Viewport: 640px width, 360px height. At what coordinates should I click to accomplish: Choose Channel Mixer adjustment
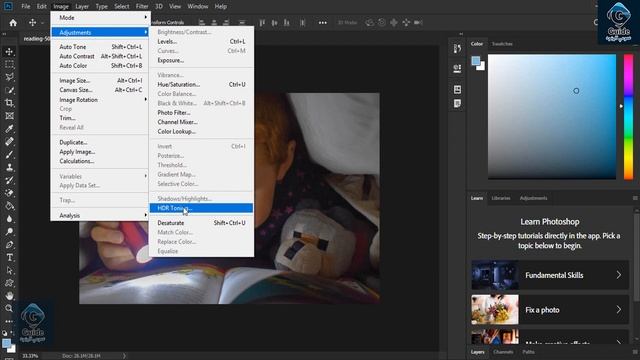point(201,122)
